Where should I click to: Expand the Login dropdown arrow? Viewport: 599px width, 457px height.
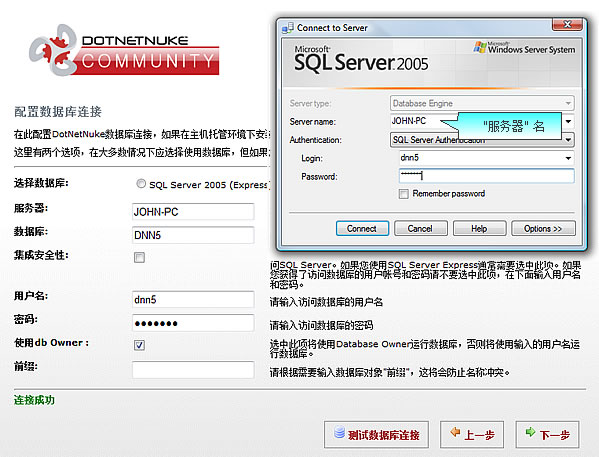568,158
